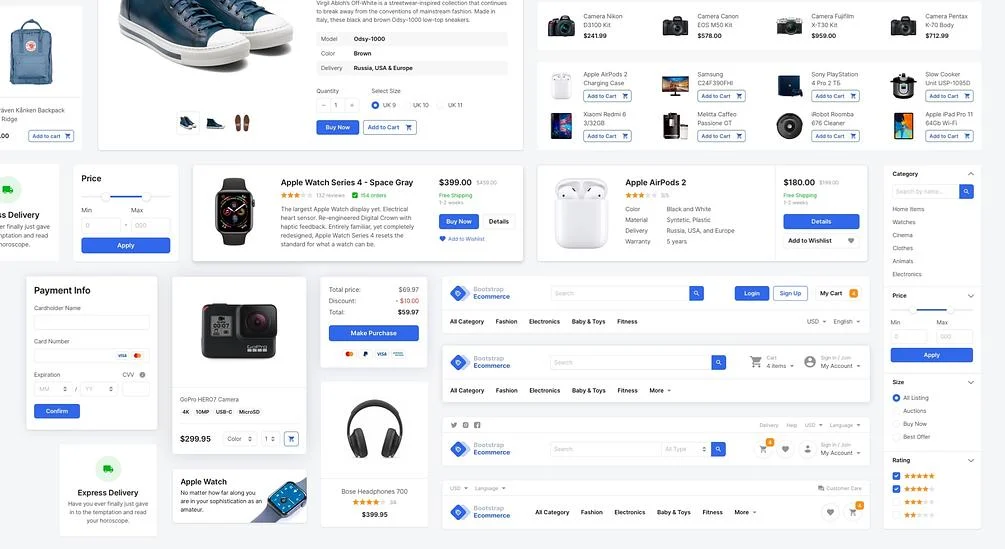
Task: Open the Electronics menu in the first navbar
Action: point(544,322)
